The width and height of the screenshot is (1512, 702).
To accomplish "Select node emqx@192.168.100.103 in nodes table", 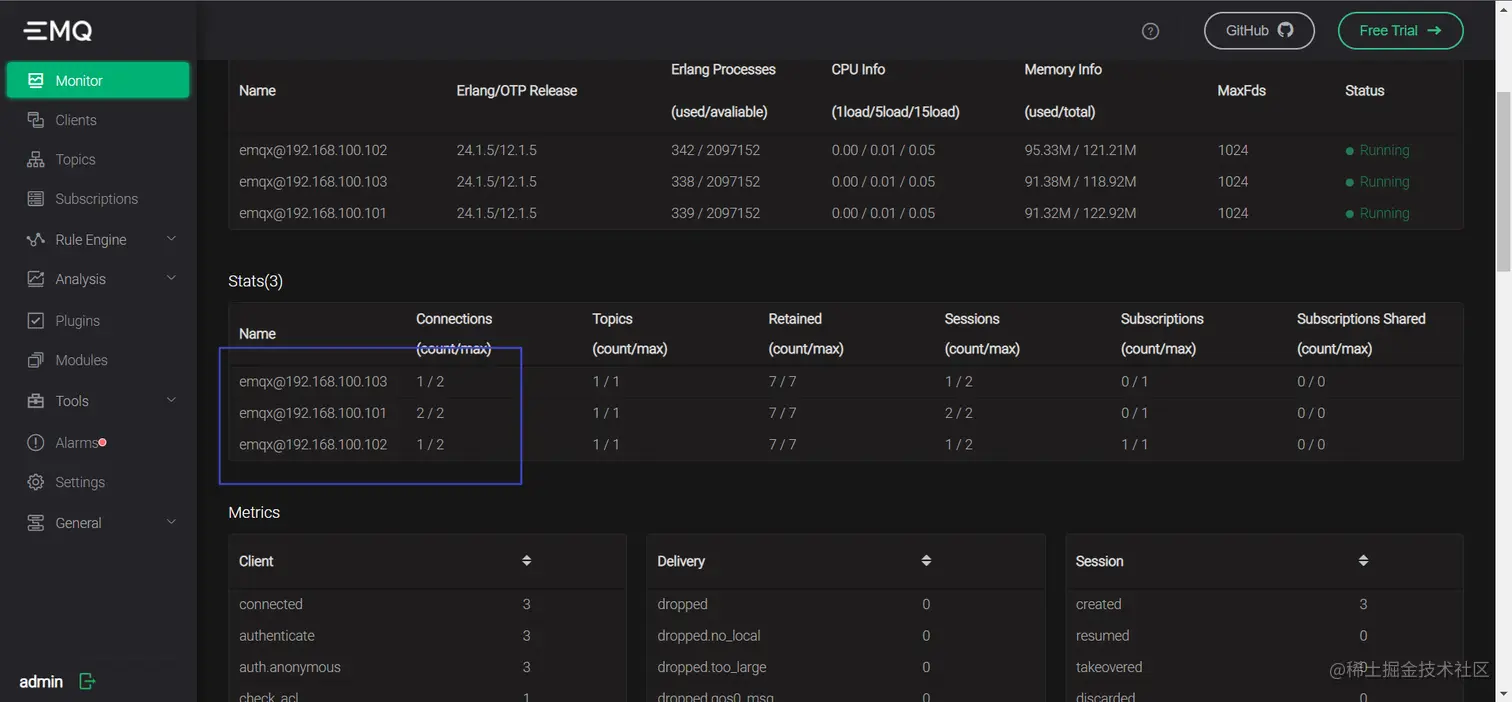I will 313,182.
